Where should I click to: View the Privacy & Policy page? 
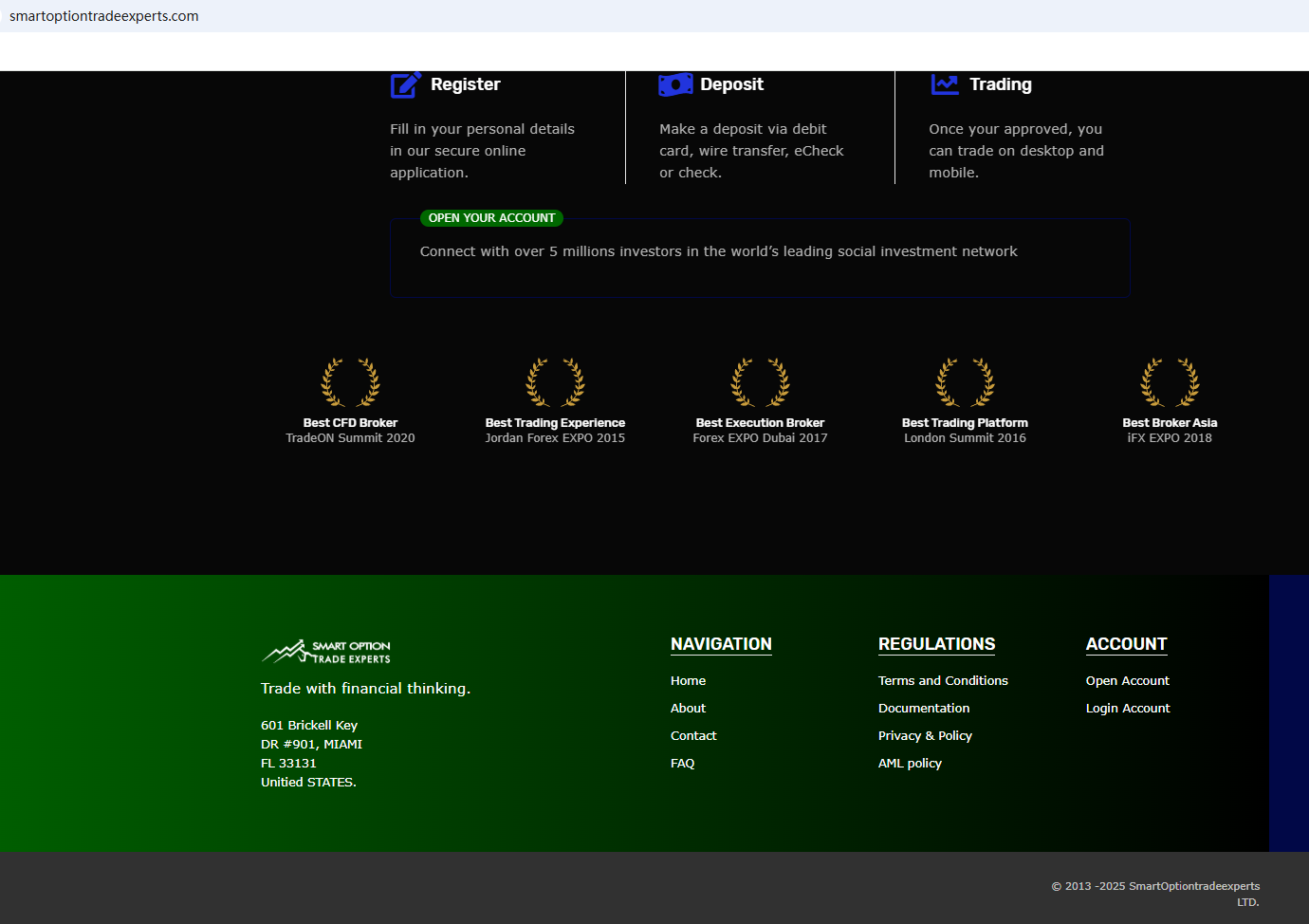click(925, 736)
